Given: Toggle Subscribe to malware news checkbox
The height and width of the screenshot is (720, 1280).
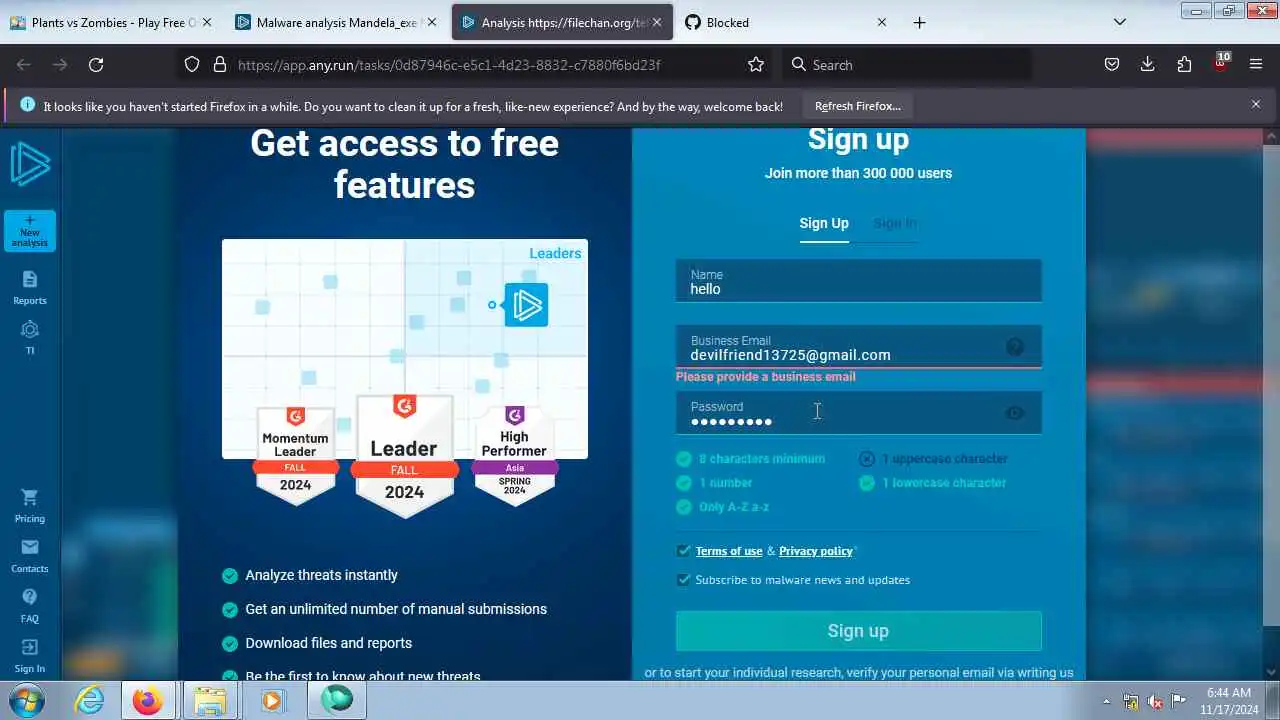Looking at the screenshot, I should pos(684,580).
